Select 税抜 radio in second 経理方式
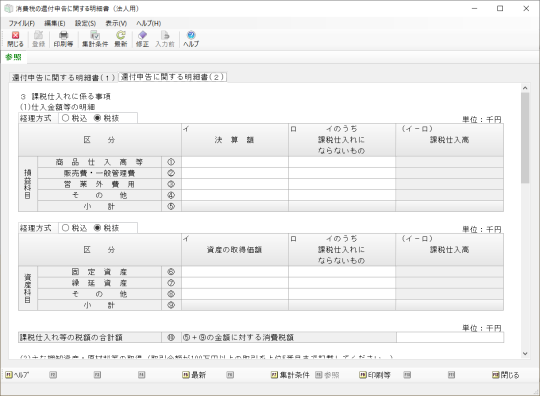This screenshot has height=396, width=540. click(x=106, y=228)
